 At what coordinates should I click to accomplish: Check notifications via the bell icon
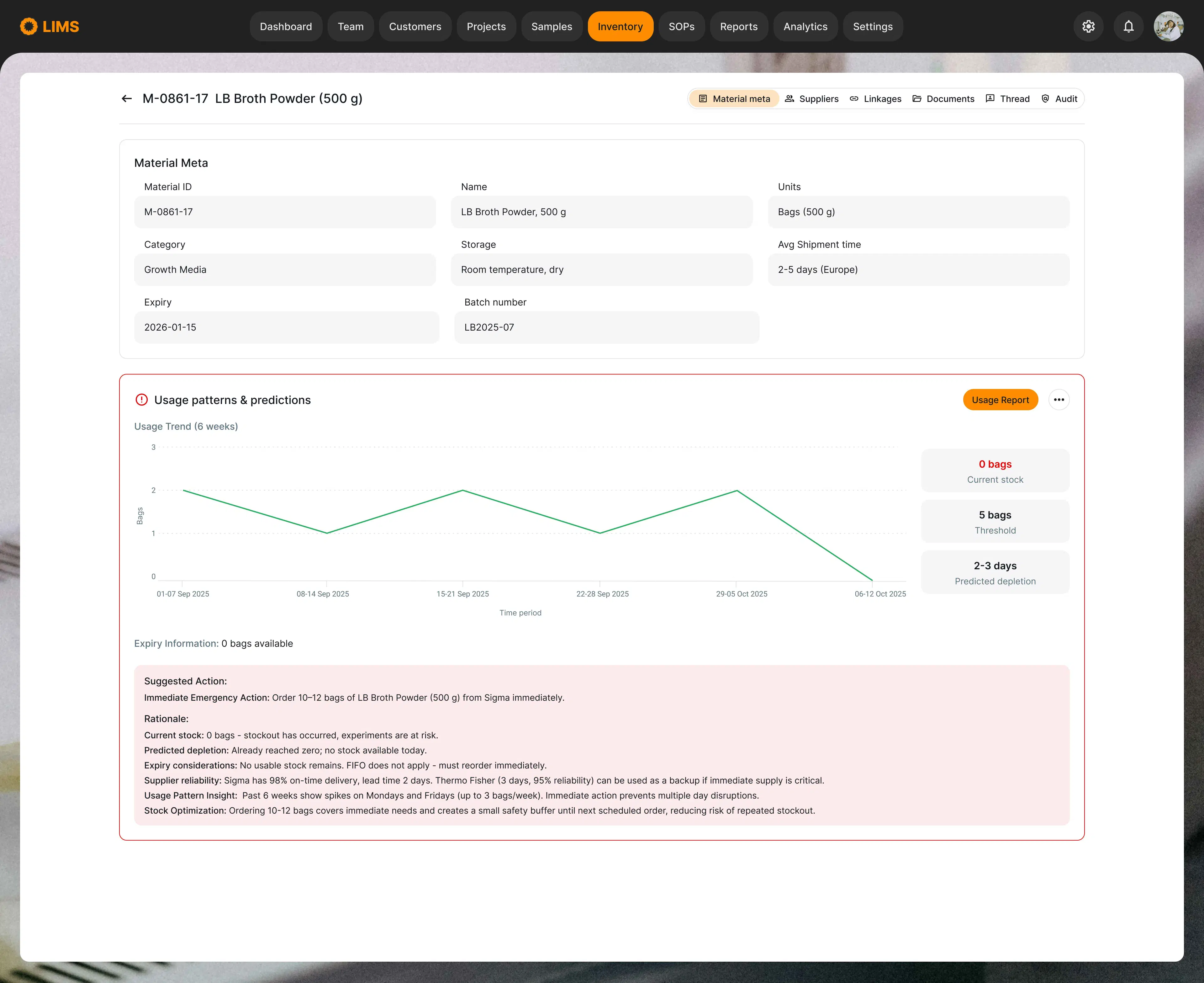click(1128, 26)
